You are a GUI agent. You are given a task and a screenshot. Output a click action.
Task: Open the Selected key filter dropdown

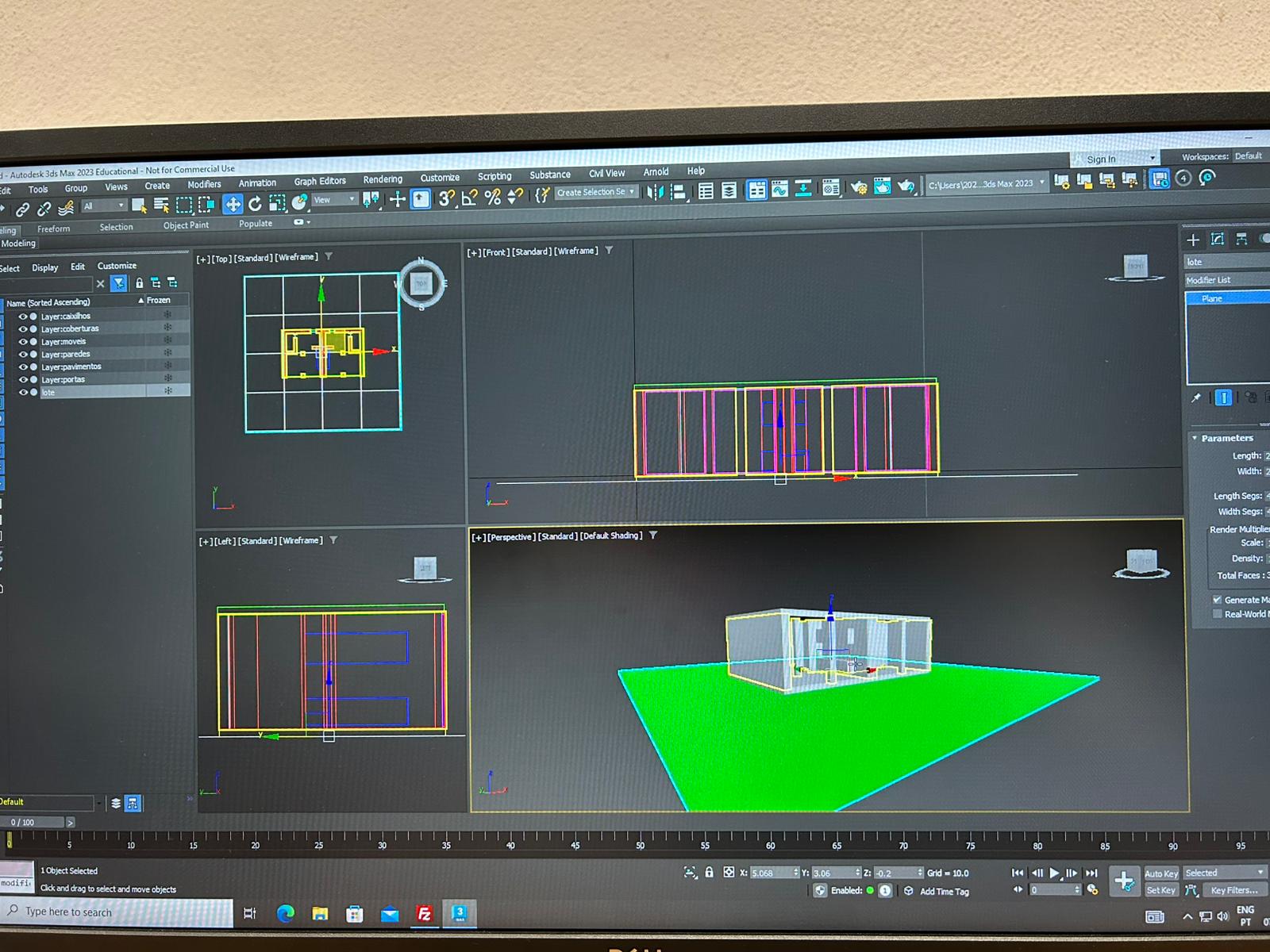[1225, 873]
